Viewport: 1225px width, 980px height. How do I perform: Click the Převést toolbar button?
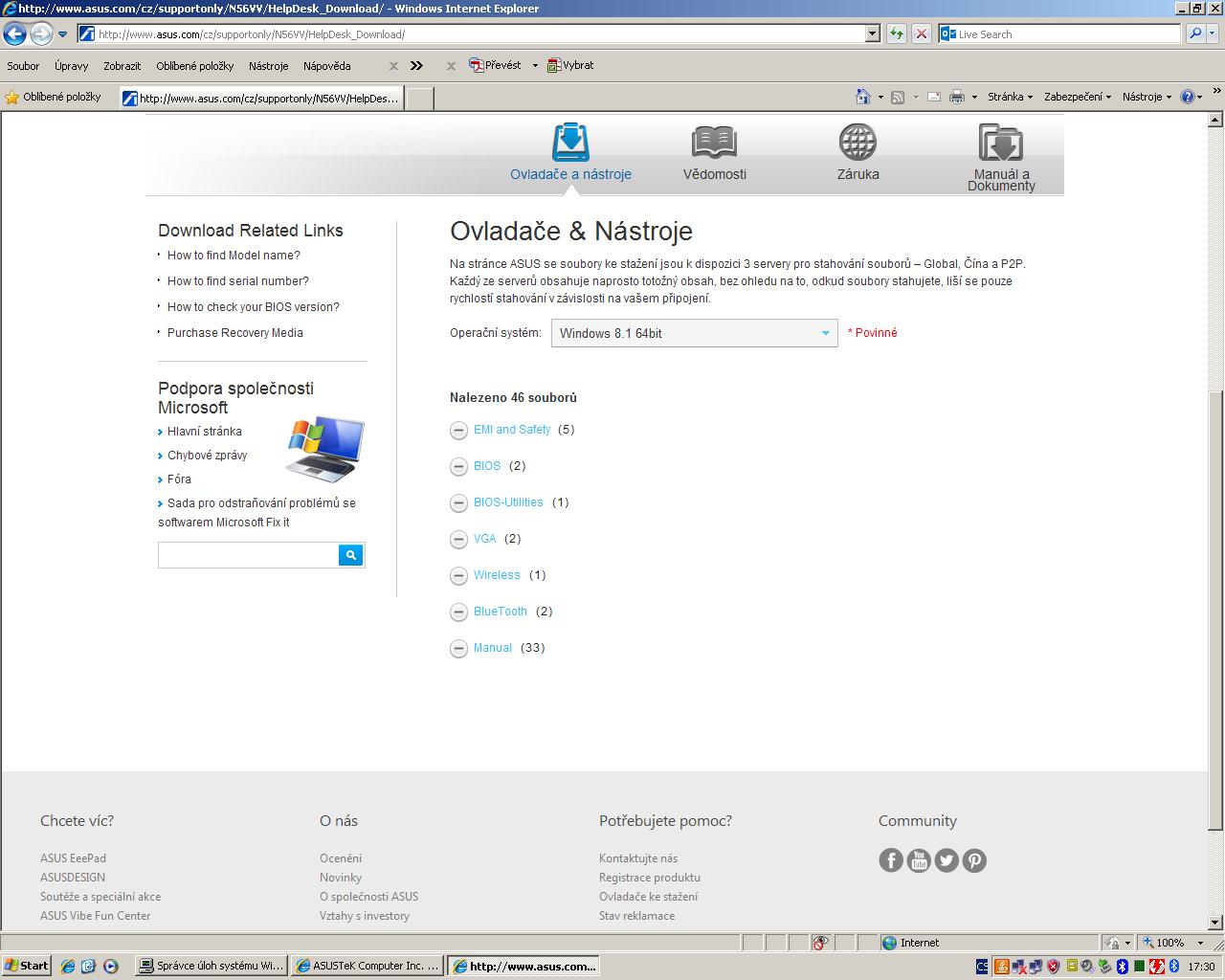(x=496, y=65)
